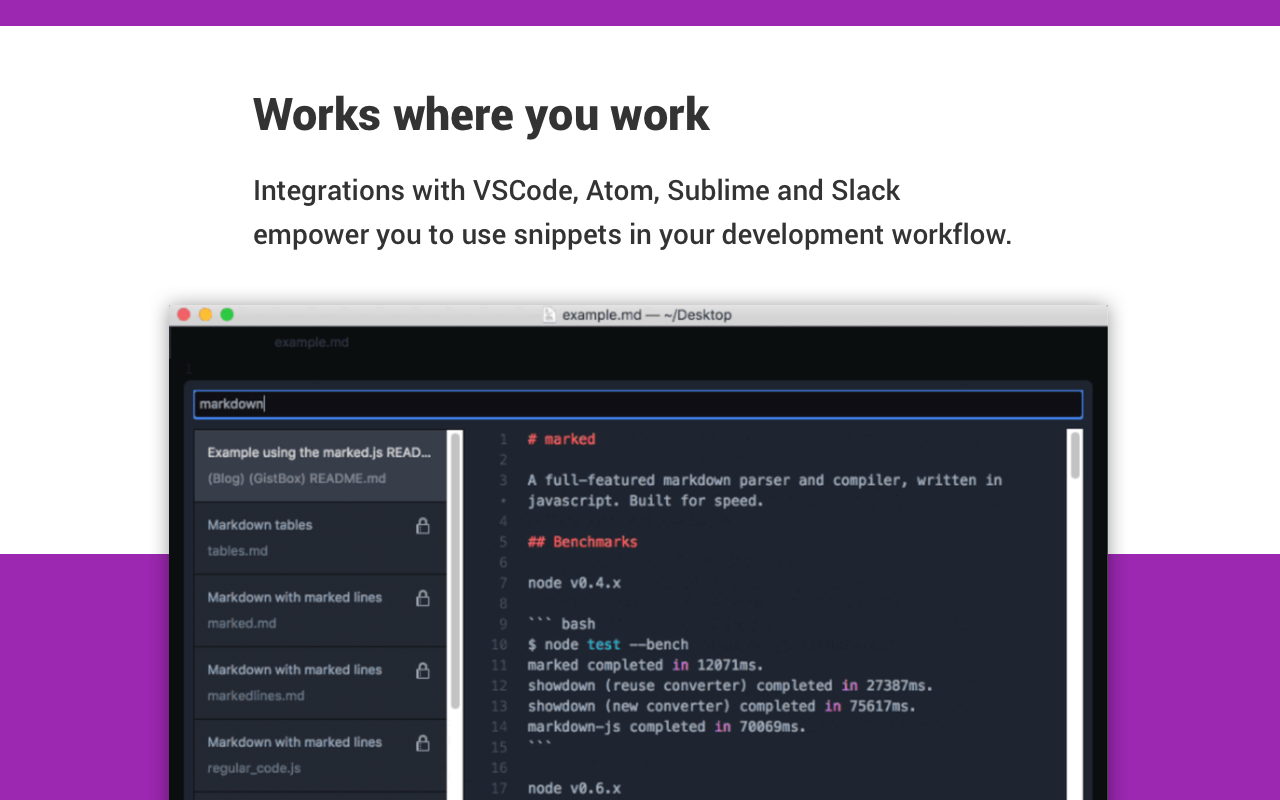
Task: Click the "# marked" heading on line 1
Action: coord(561,439)
